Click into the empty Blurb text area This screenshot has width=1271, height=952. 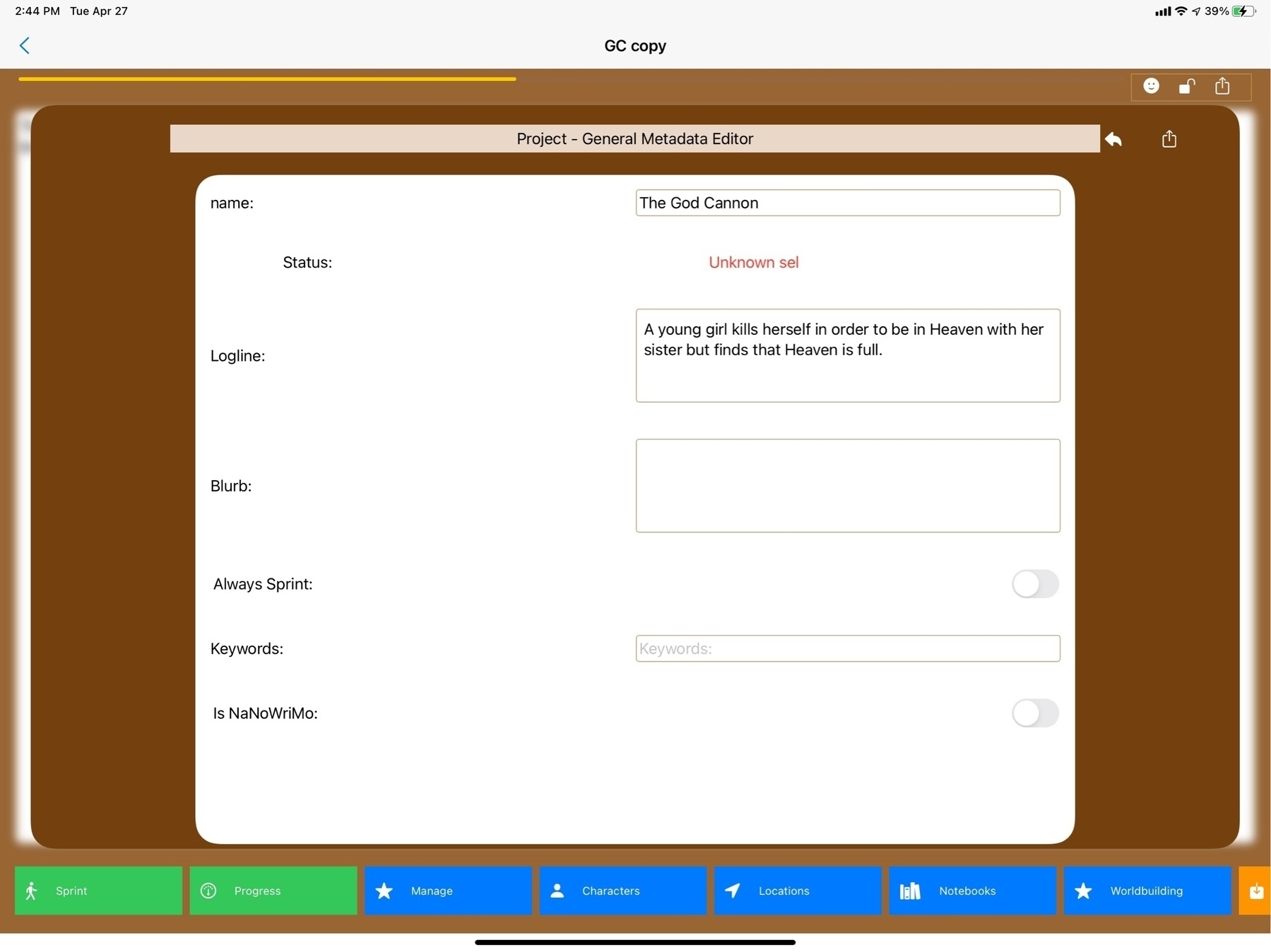(847, 486)
